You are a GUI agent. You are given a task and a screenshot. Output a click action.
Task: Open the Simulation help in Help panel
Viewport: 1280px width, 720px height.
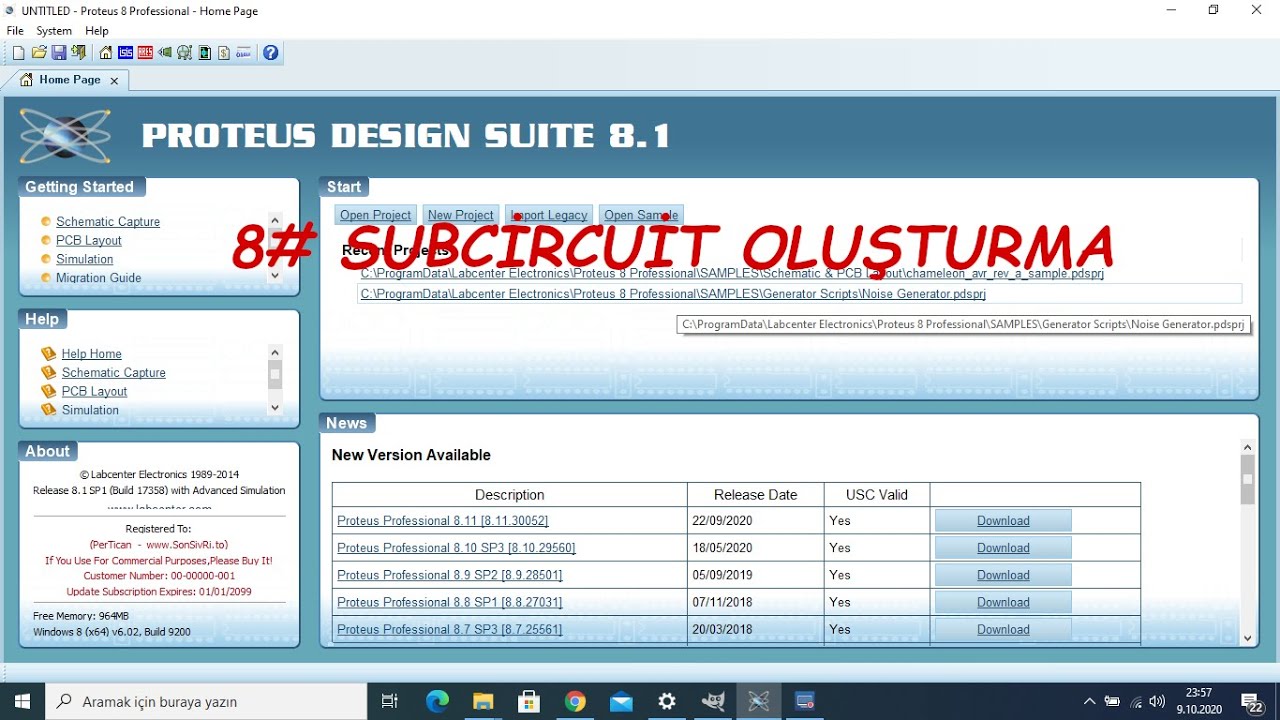point(90,410)
